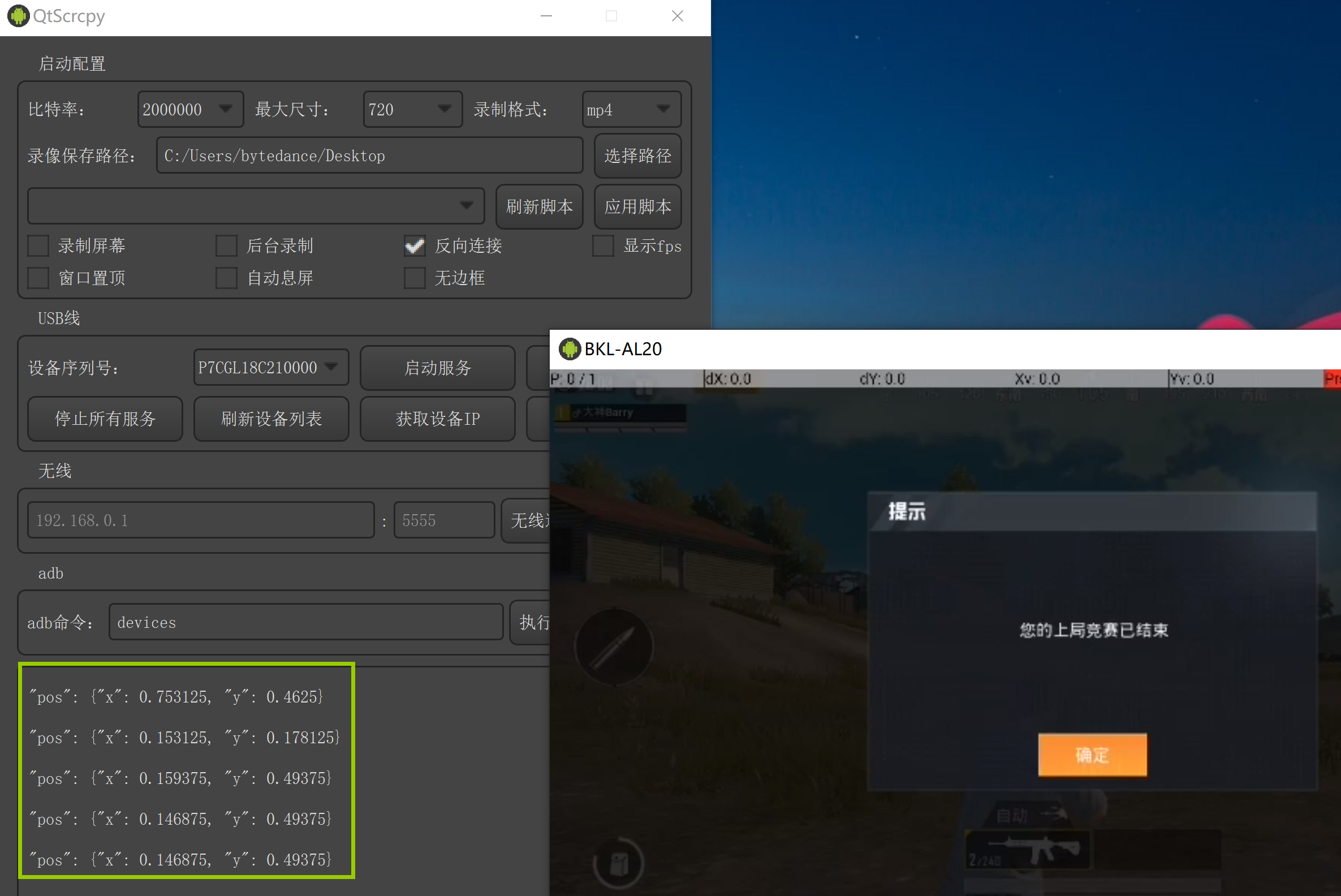
Task: Expand the 最大尺寸 720 dropdown
Action: (x=412, y=109)
